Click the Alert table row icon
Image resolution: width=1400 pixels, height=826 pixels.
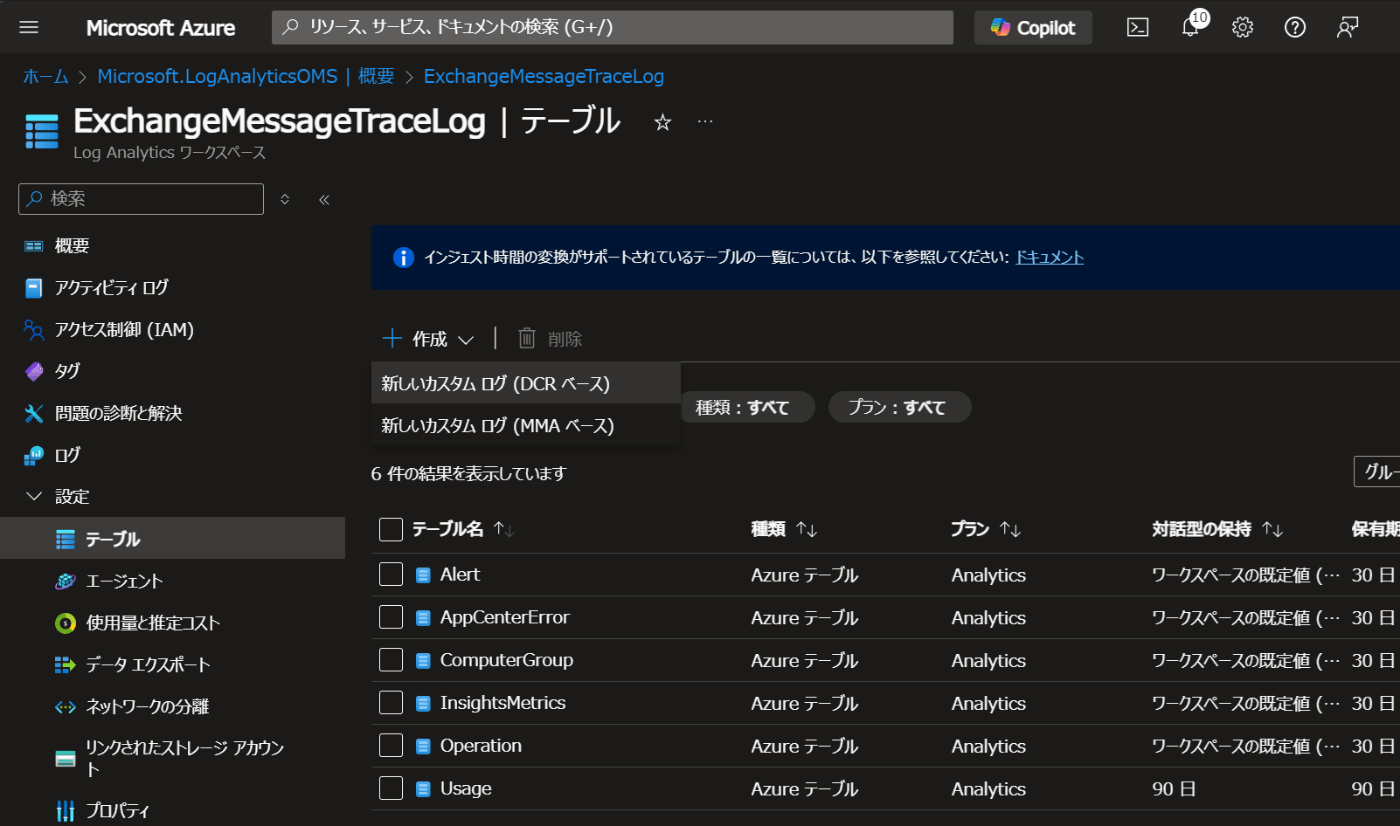(423, 575)
